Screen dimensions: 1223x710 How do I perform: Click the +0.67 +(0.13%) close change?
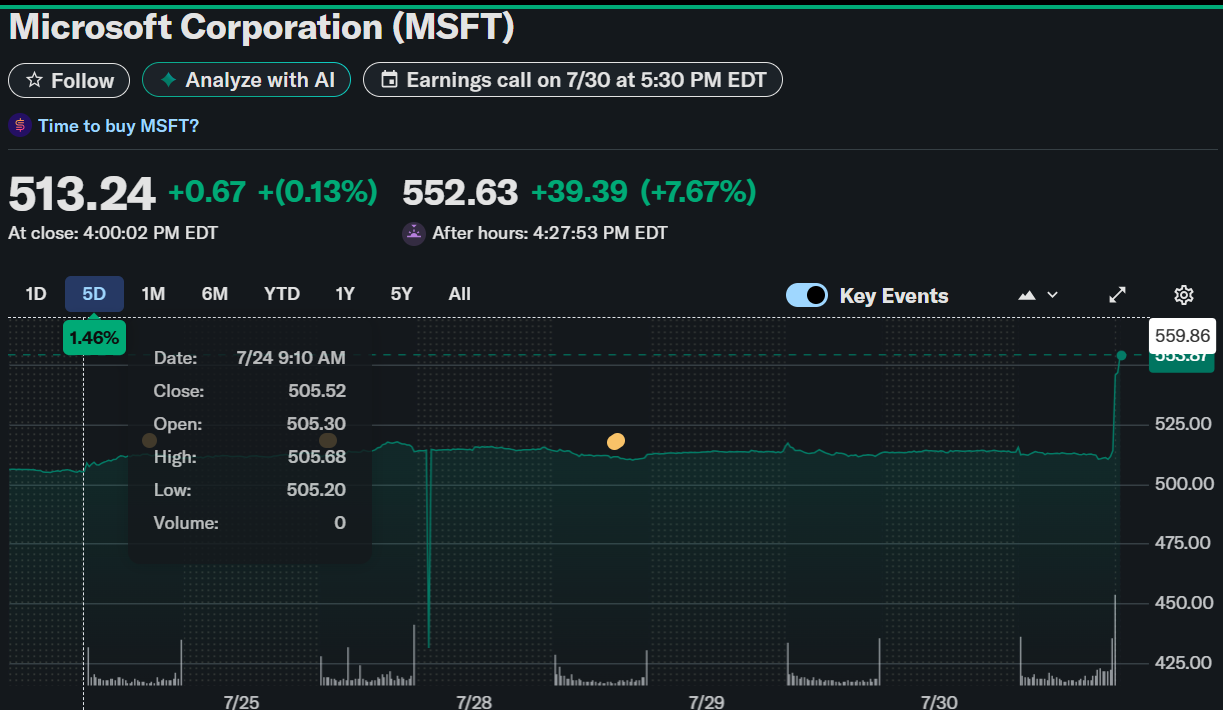(273, 192)
